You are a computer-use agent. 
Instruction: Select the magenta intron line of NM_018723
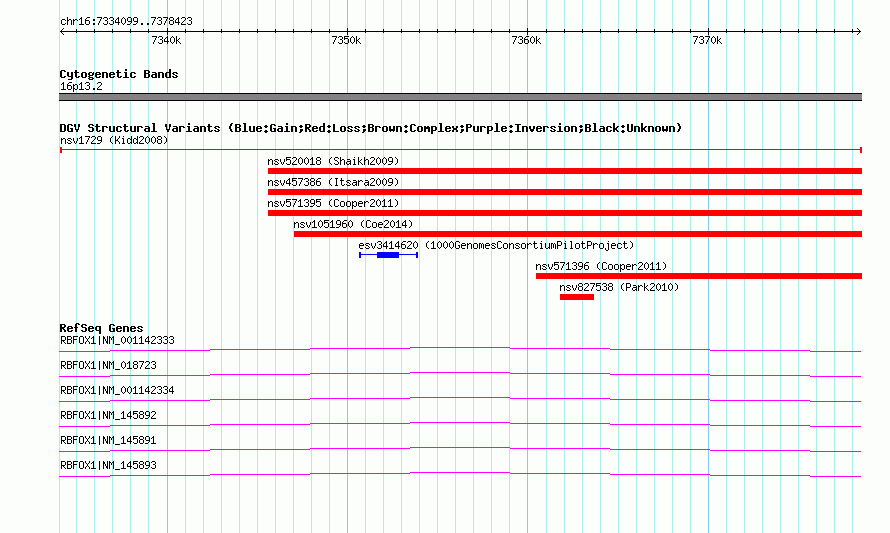click(460, 373)
